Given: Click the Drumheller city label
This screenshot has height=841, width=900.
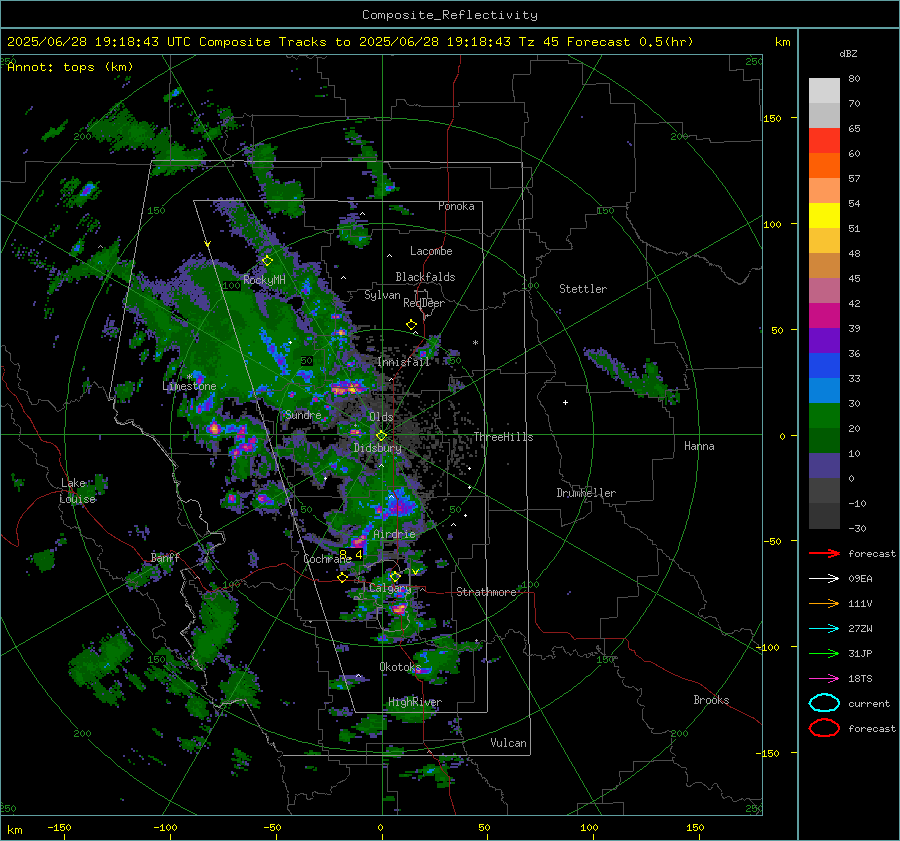Looking at the screenshot, I should pyautogui.click(x=586, y=493).
